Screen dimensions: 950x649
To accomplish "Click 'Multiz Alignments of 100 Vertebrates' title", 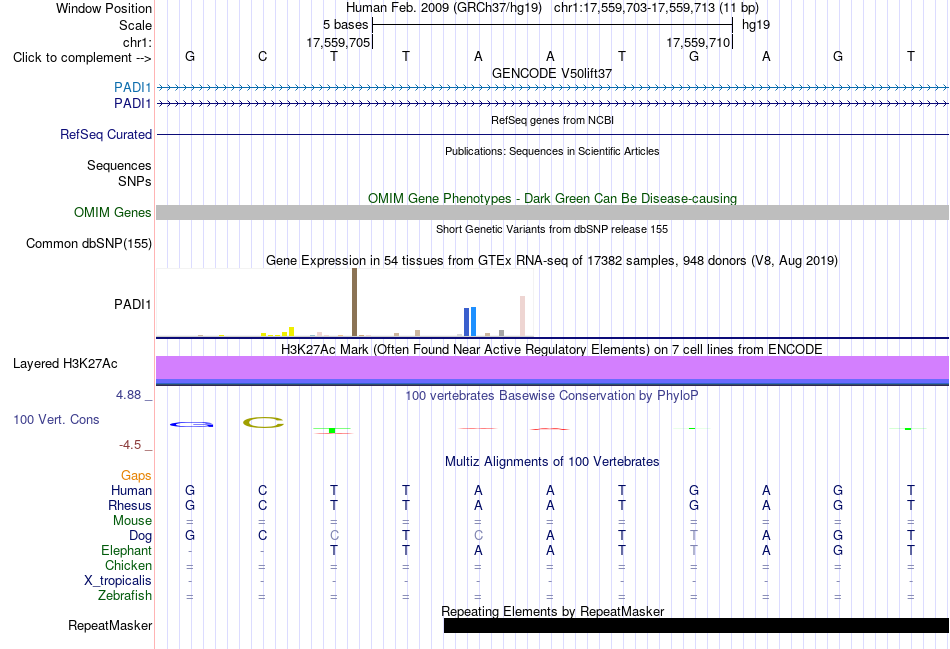I will (x=552, y=462).
